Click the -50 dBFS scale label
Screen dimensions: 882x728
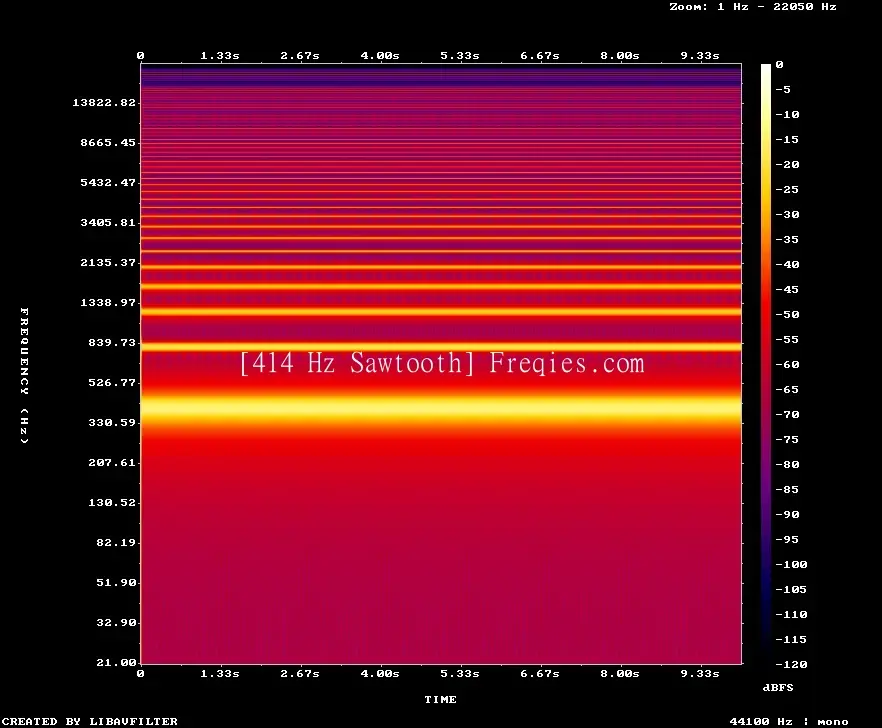click(x=787, y=314)
